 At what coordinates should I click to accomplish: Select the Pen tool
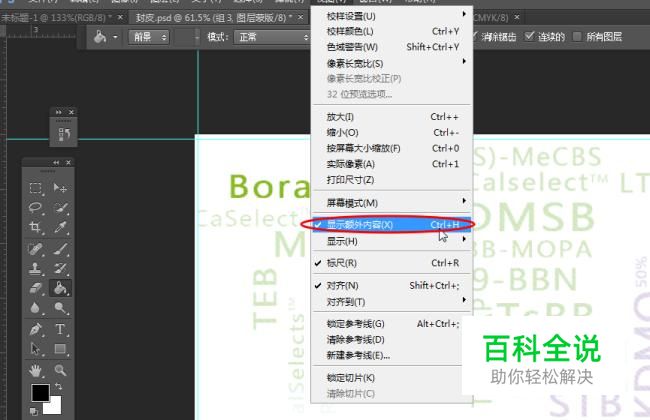36,329
